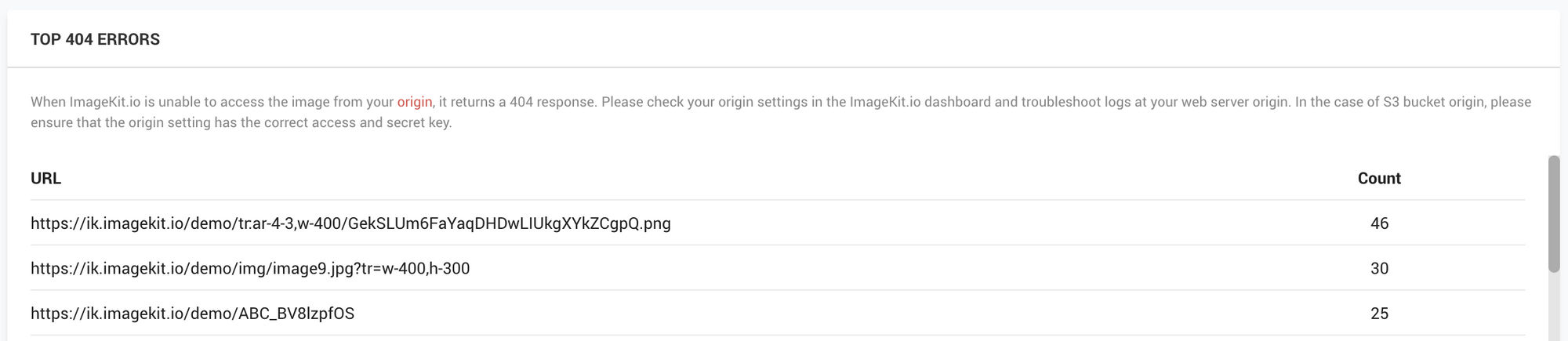Click the count value 46
1568x341 pixels.
(x=1379, y=223)
